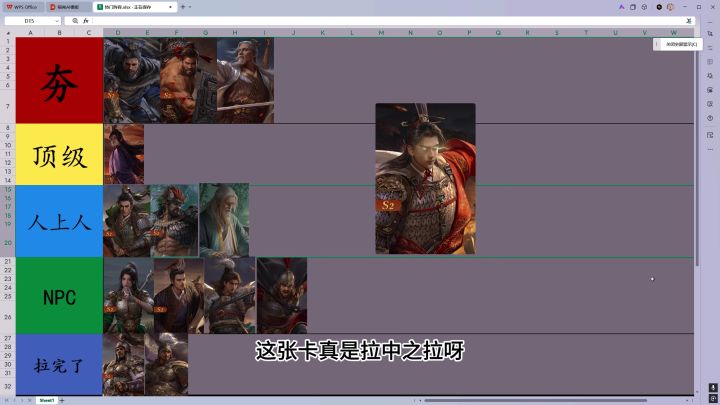Expand the Name Box dropdown arrow
The image size is (720, 405).
57,21
